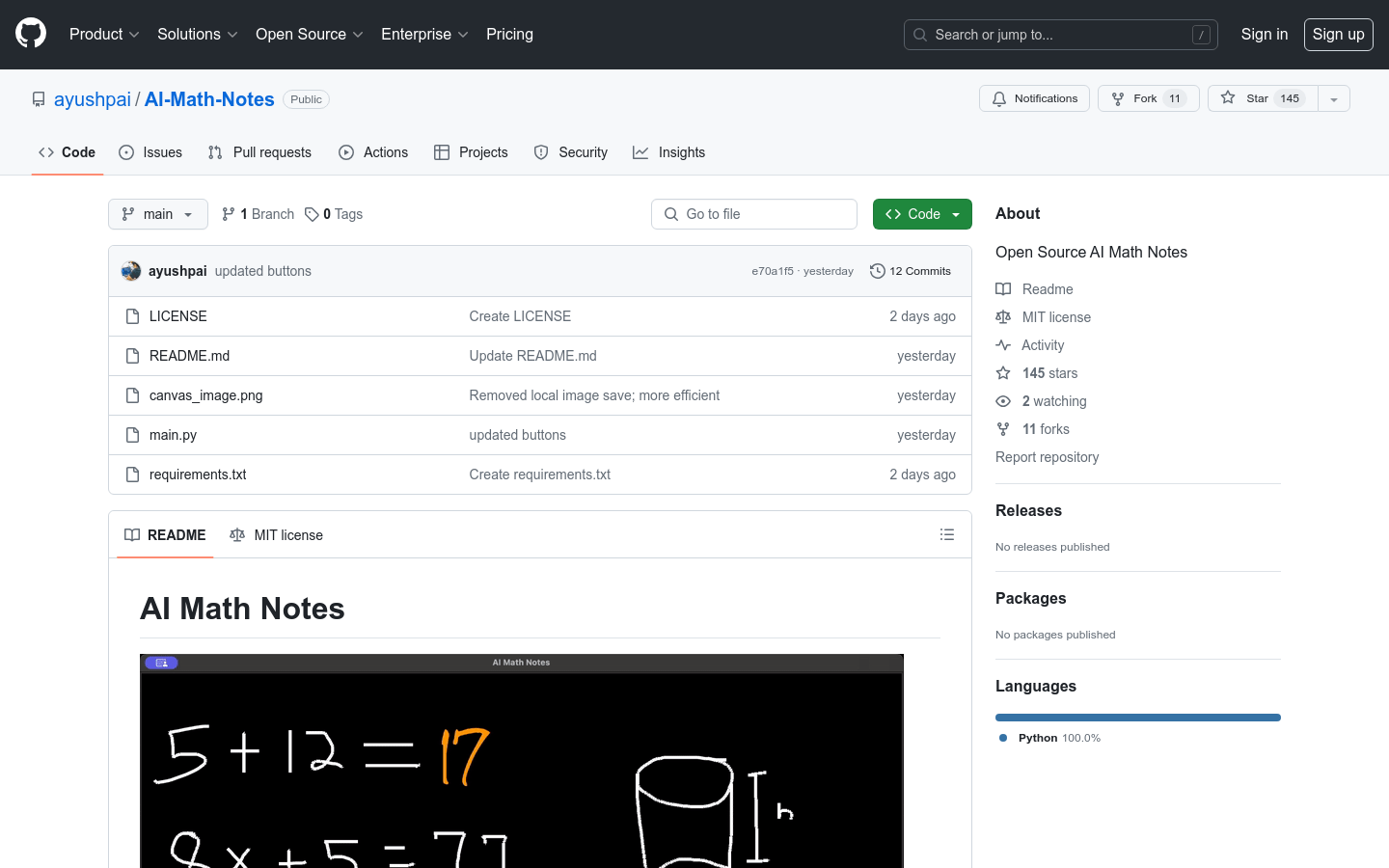Open Notifications for this repository
The height and width of the screenshot is (868, 1389).
[1034, 98]
